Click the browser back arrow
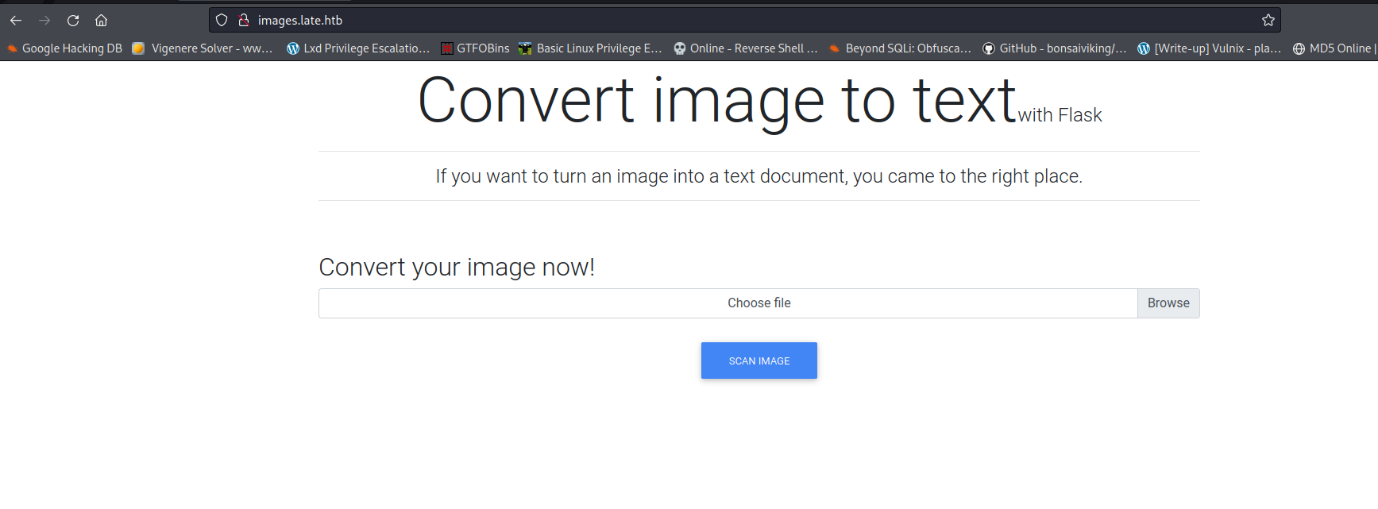The image size is (1378, 509). coord(16,20)
